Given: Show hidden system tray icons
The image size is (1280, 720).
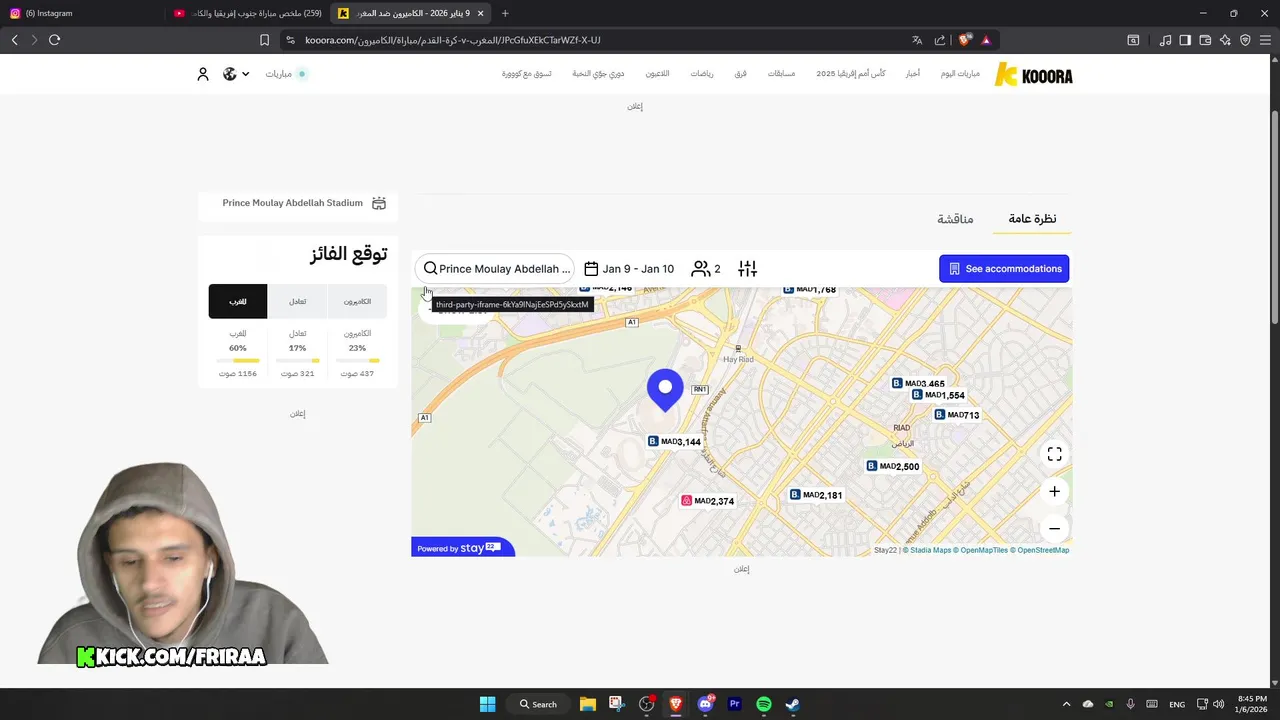Looking at the screenshot, I should click(1066, 704).
